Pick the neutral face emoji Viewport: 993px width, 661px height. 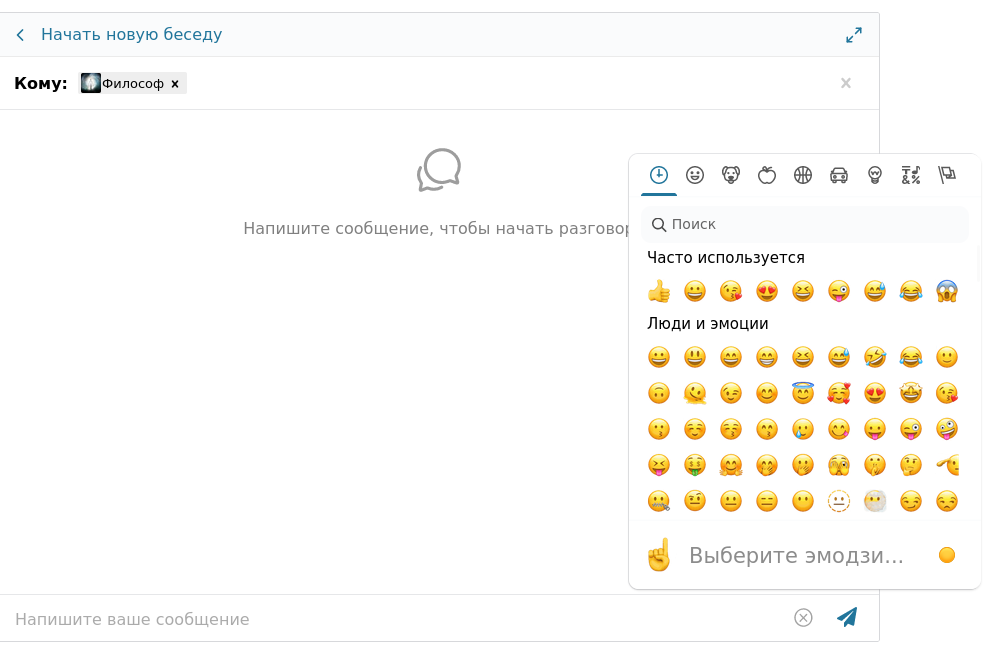click(731, 501)
